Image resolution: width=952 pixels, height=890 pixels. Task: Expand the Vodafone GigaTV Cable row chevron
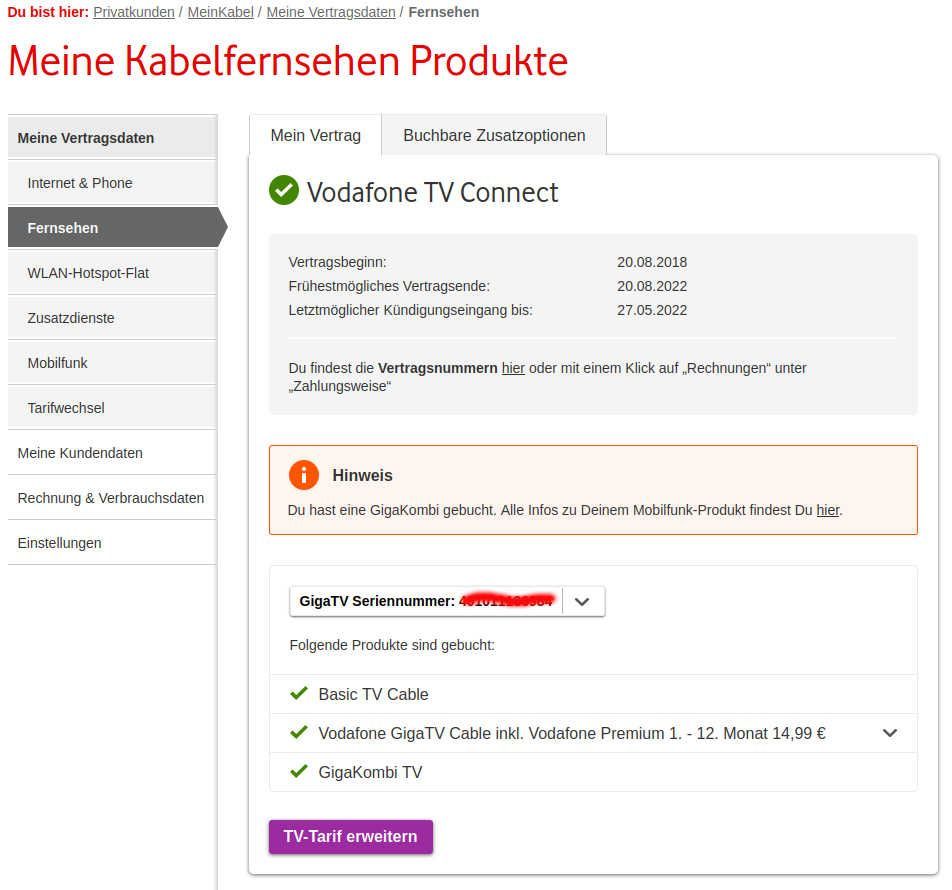[x=890, y=733]
